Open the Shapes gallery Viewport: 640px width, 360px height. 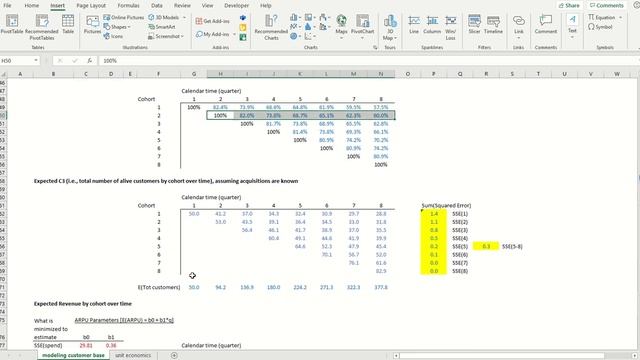(x=117, y=27)
